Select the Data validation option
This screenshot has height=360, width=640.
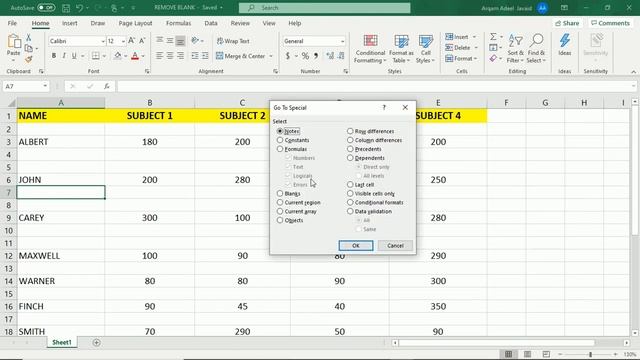[350, 211]
